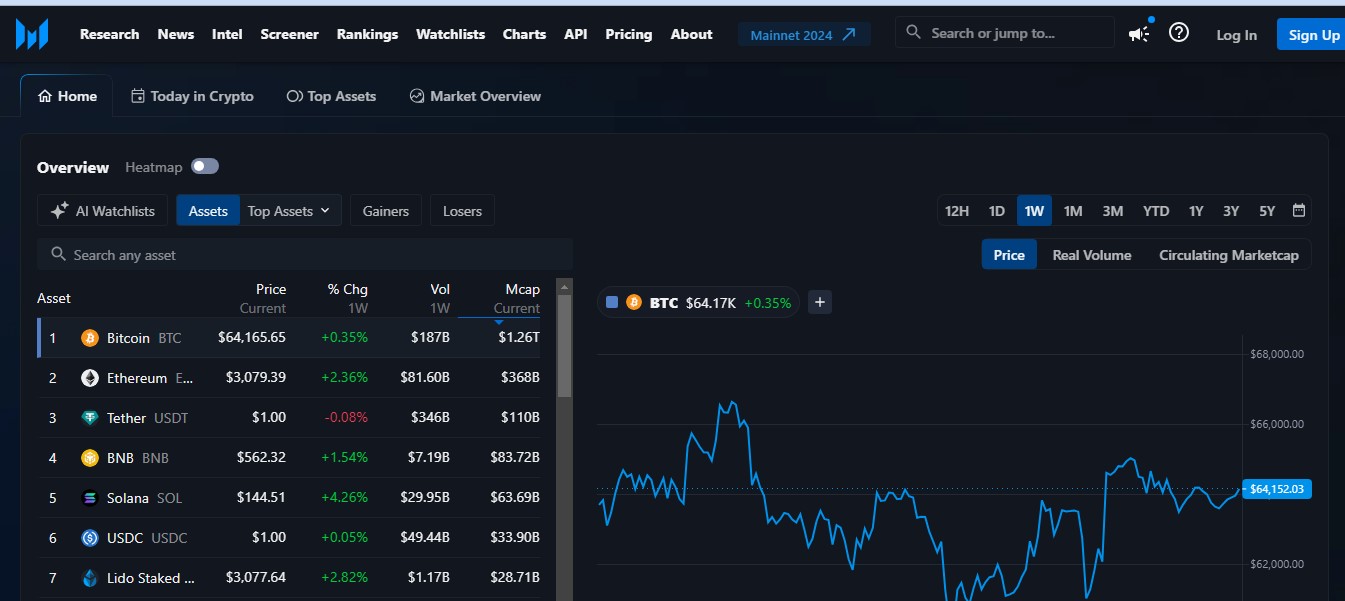The width and height of the screenshot is (1345, 601).
Task: Select the 1W chart range
Action: point(1034,211)
